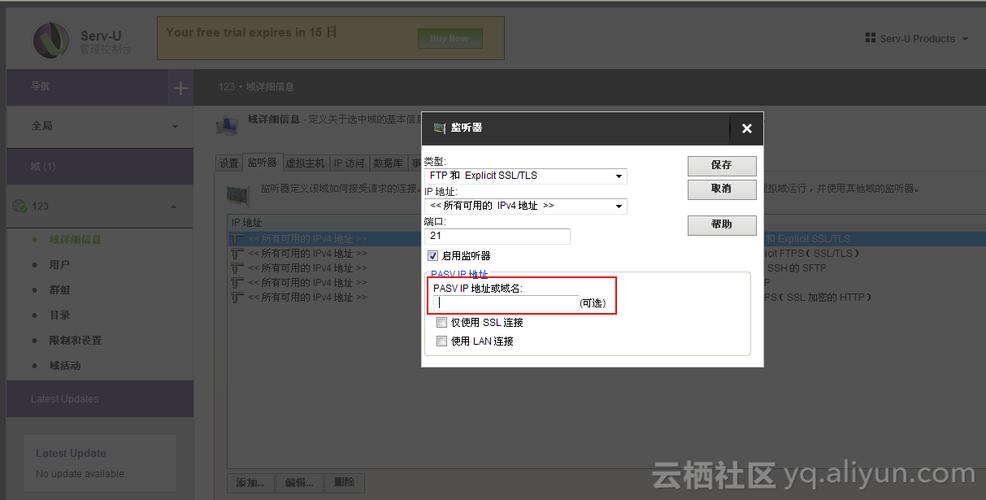
Task: Open the IP 地址 dropdown in the dialog
Action: [526, 206]
